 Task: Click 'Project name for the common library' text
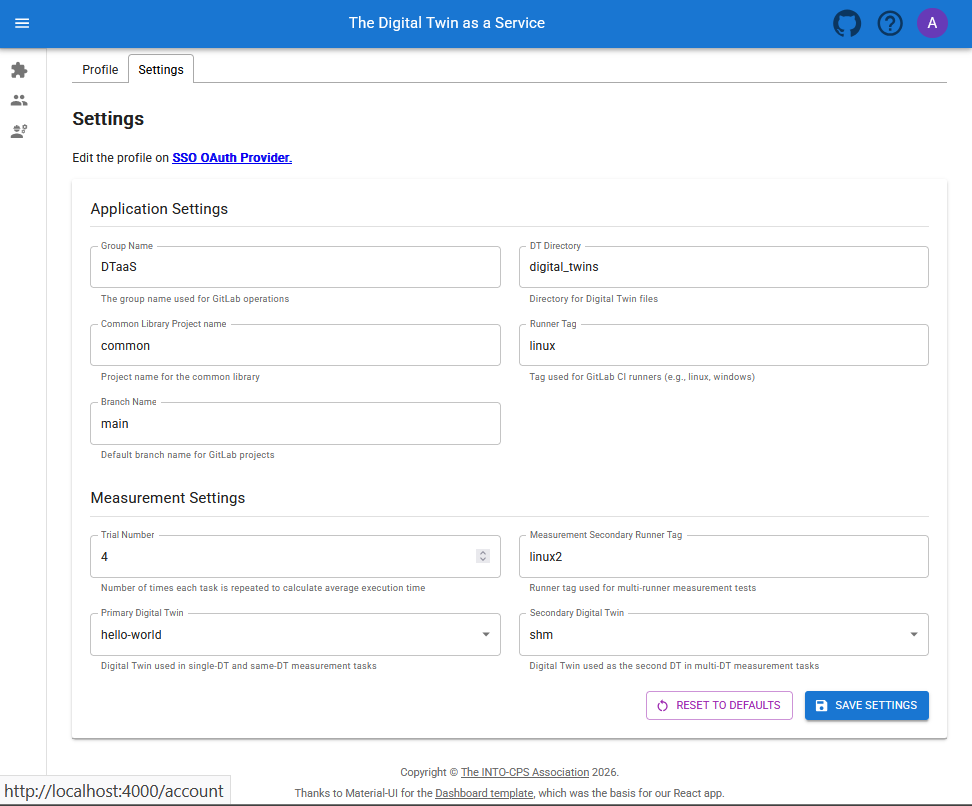180,377
